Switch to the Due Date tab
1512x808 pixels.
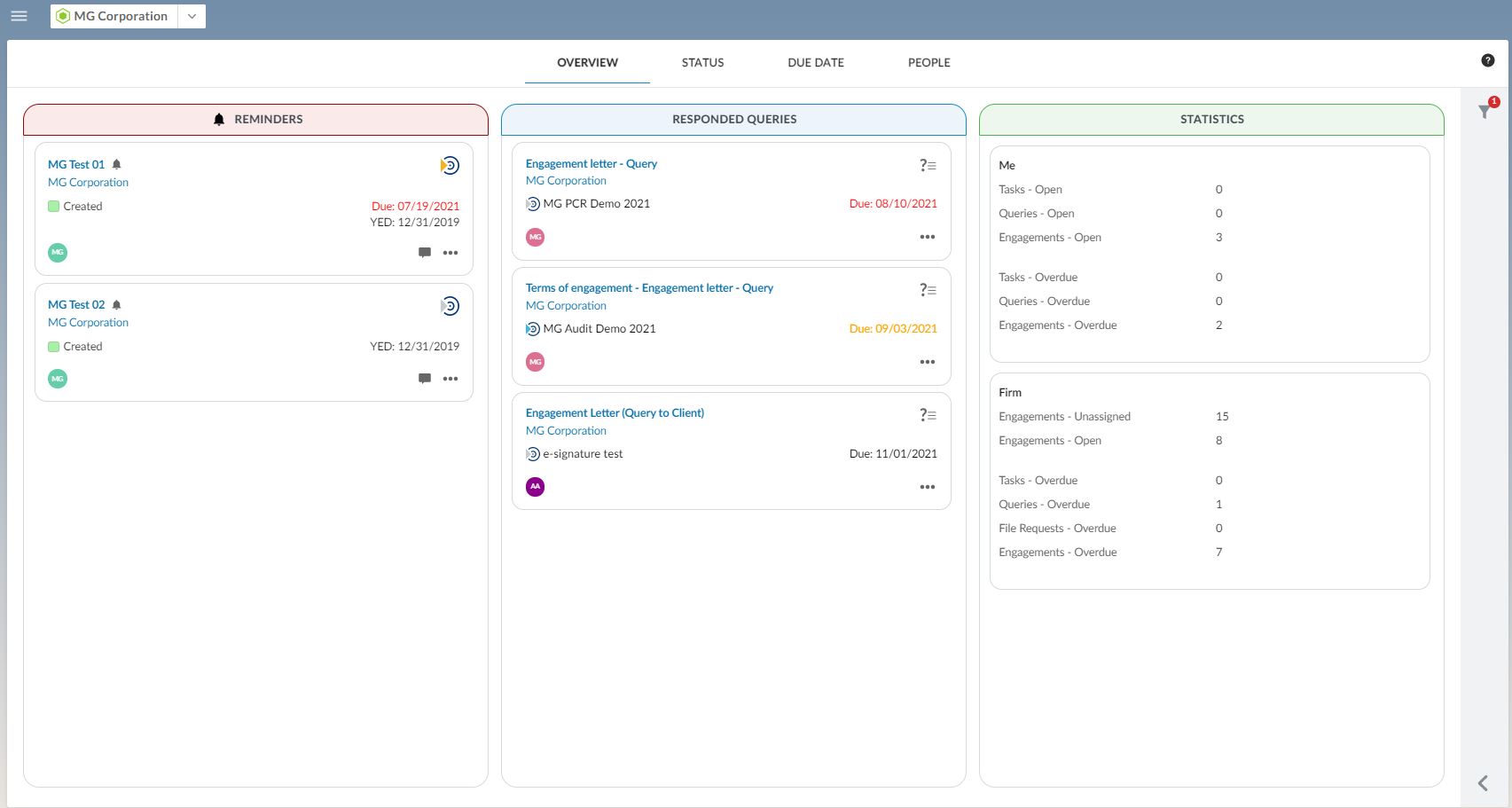tap(815, 63)
